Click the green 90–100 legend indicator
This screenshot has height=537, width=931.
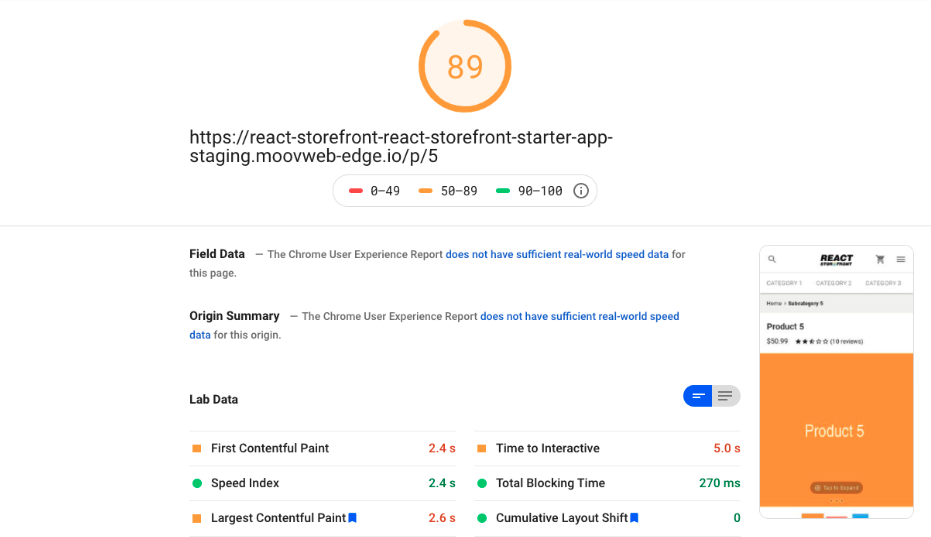coord(502,191)
